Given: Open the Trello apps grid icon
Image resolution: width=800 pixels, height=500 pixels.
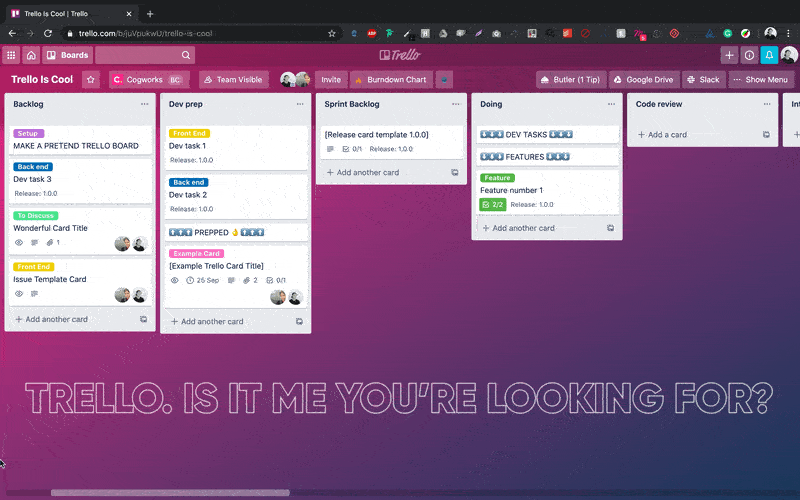Looking at the screenshot, I should point(11,55).
